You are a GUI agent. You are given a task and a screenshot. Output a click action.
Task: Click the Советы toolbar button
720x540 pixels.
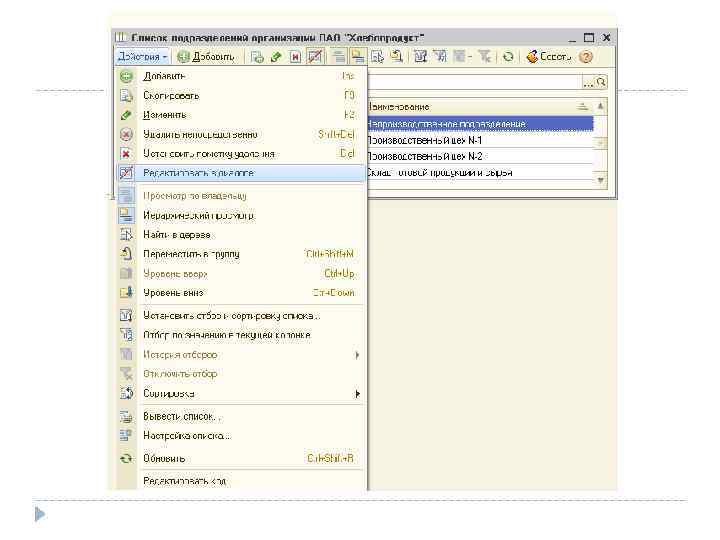click(x=549, y=56)
